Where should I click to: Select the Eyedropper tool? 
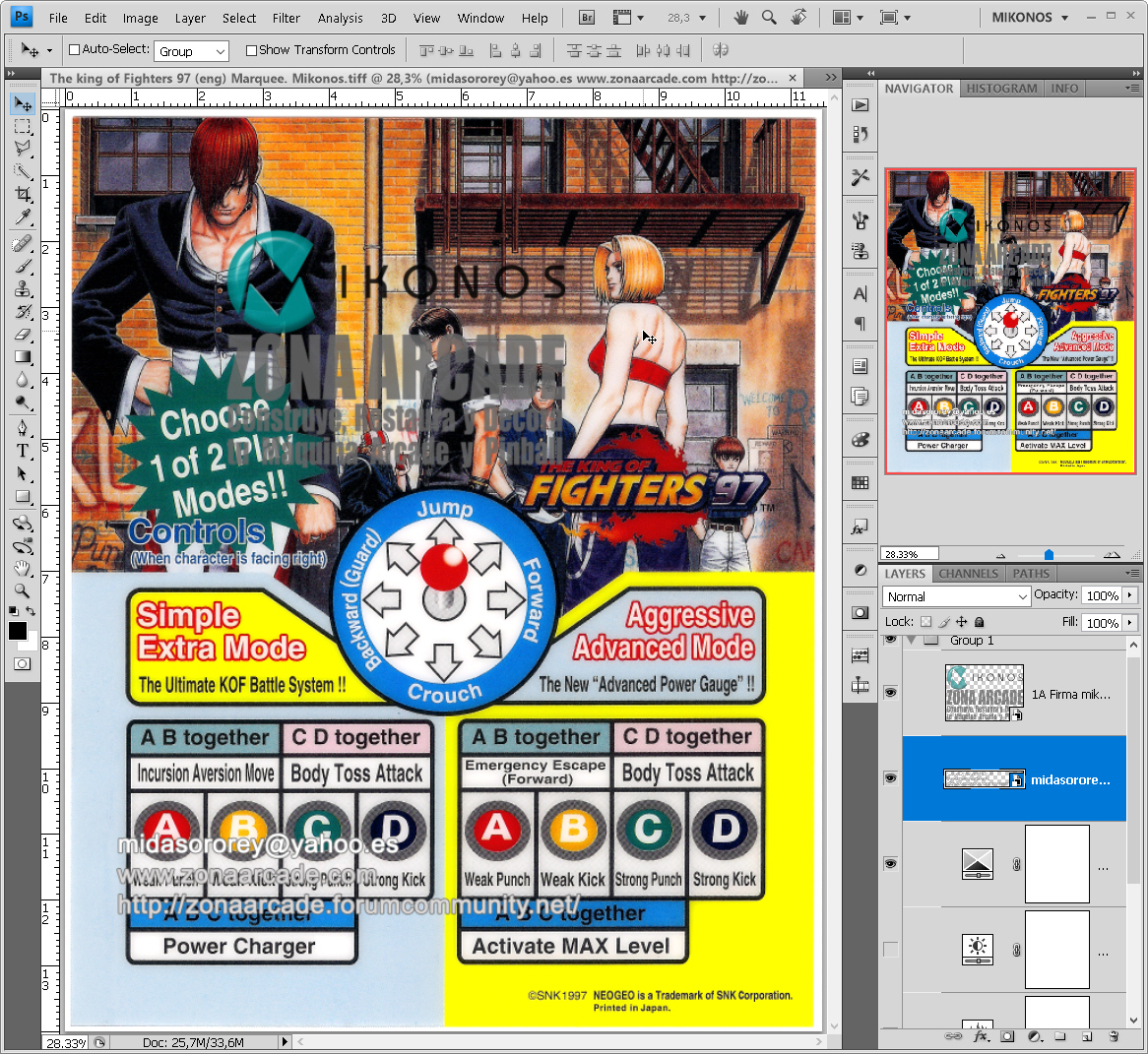point(23,217)
